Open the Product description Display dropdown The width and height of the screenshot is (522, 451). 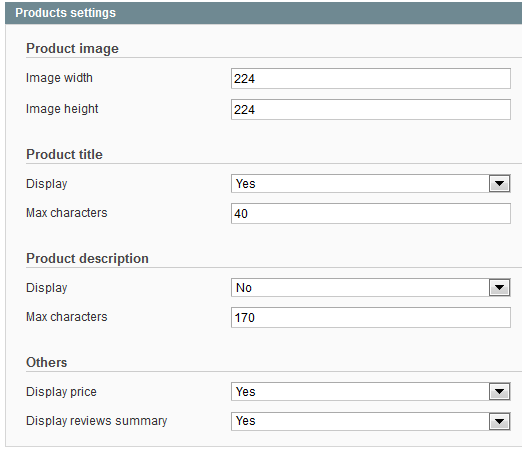click(x=371, y=288)
